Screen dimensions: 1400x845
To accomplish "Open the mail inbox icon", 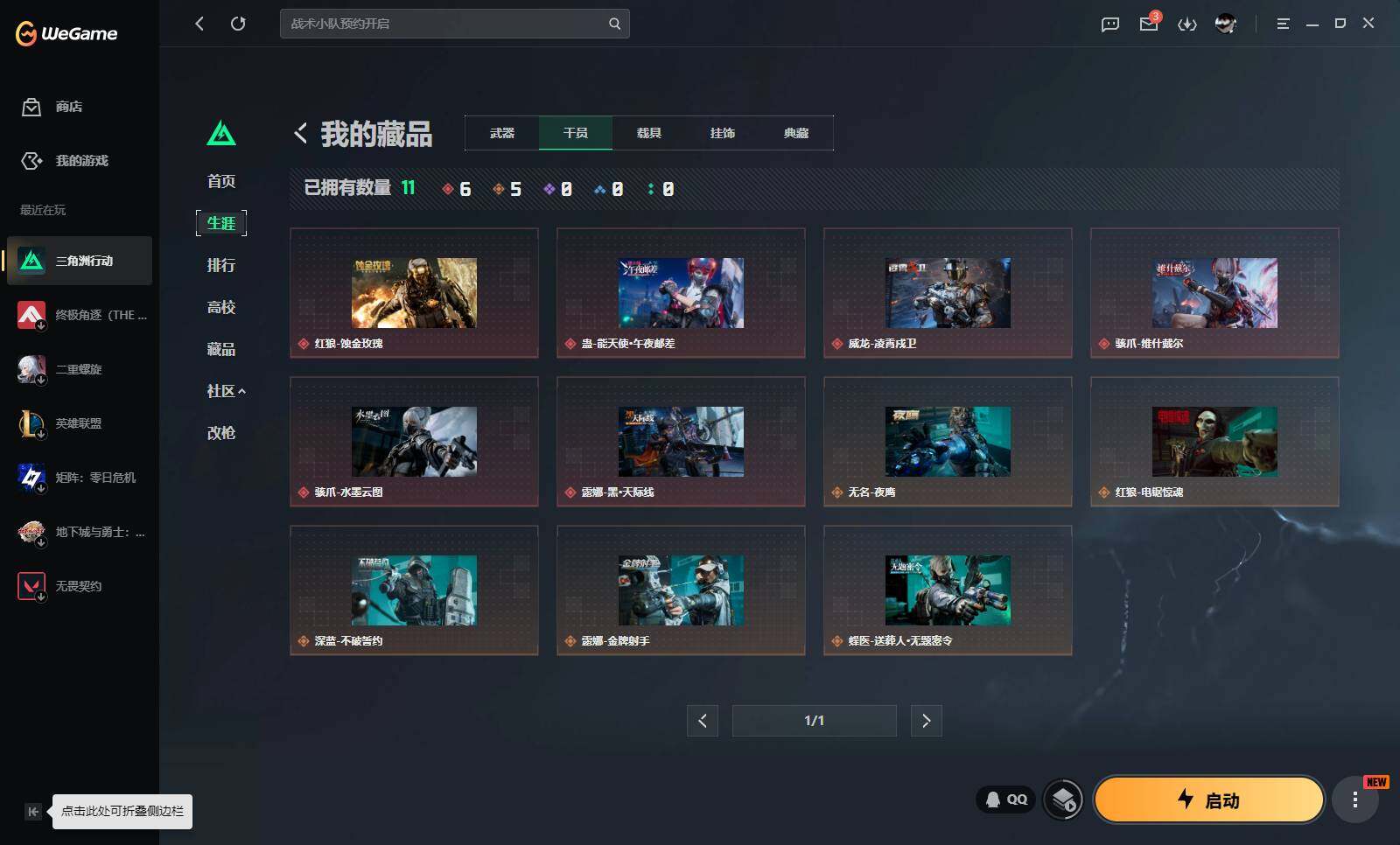I will click(1149, 24).
